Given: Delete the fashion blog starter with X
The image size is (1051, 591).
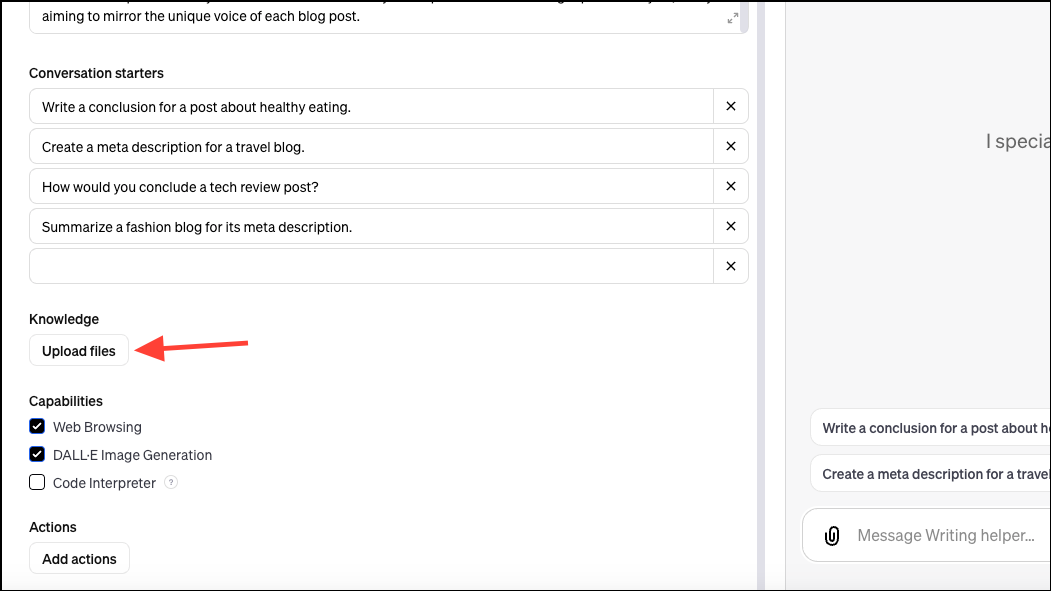Looking at the screenshot, I should pos(730,226).
